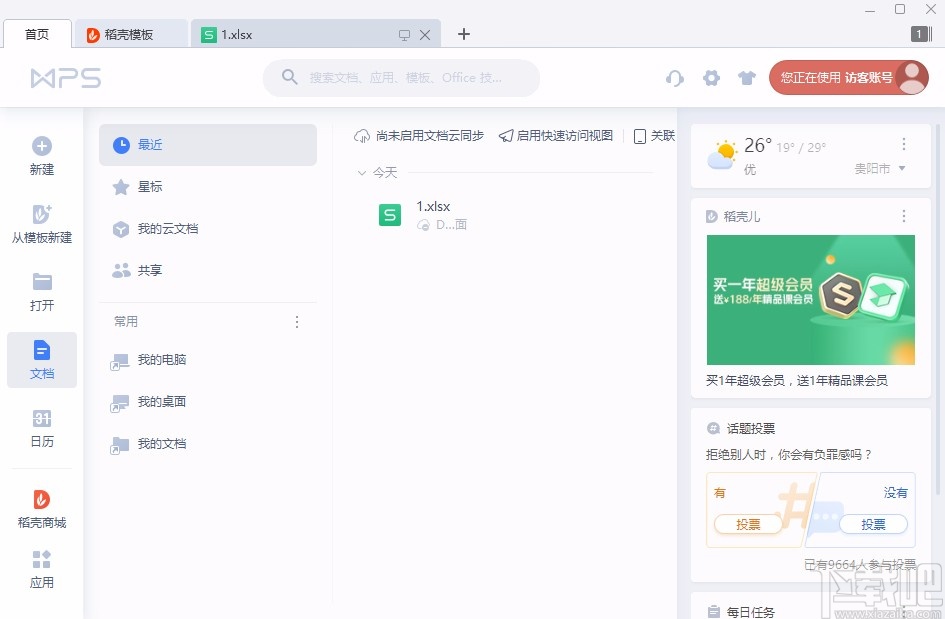Open the weather card more options menu
Screen dimensions: 945x619
tap(903, 144)
